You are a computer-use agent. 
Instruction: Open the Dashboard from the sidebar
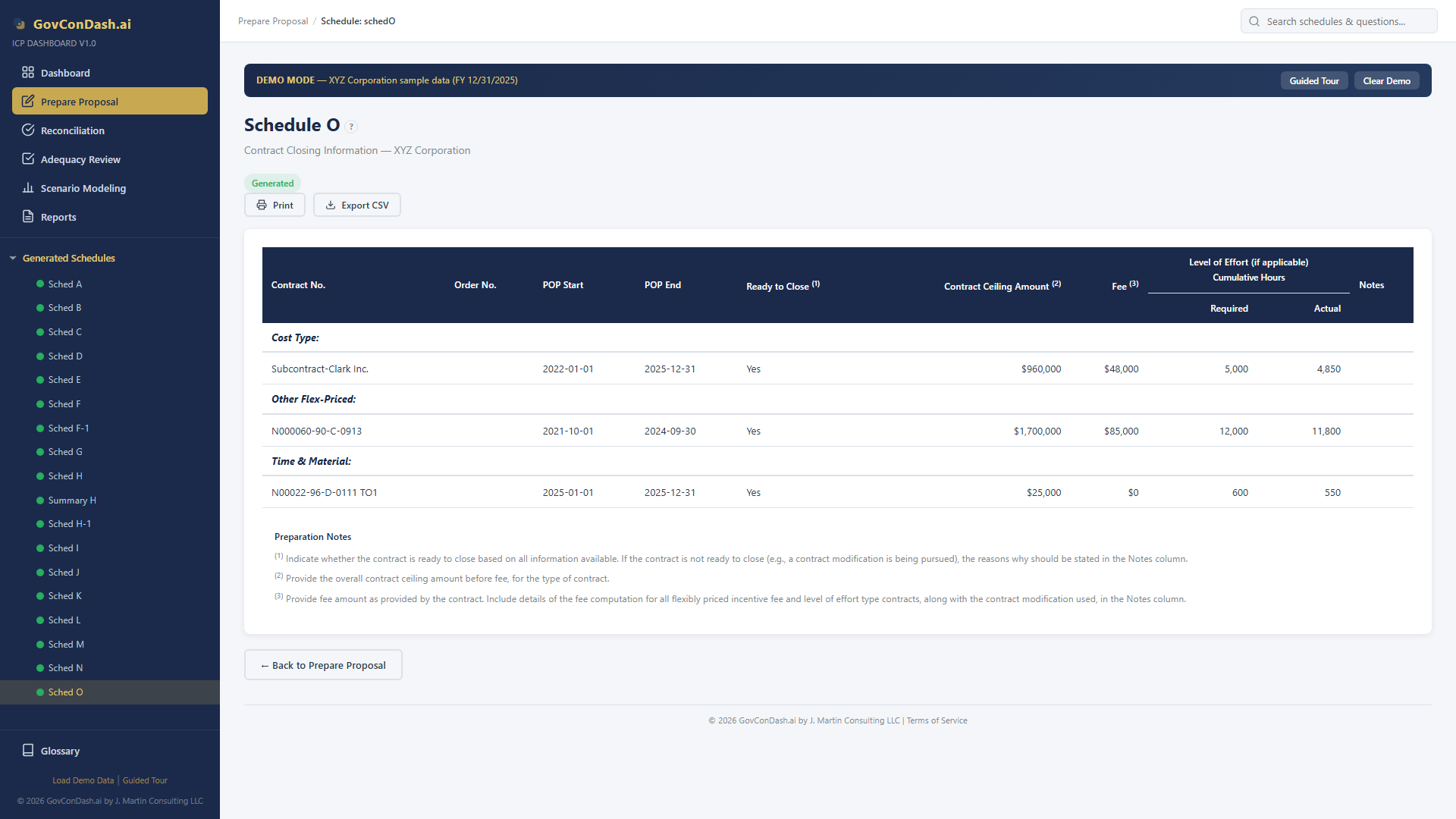click(x=66, y=72)
